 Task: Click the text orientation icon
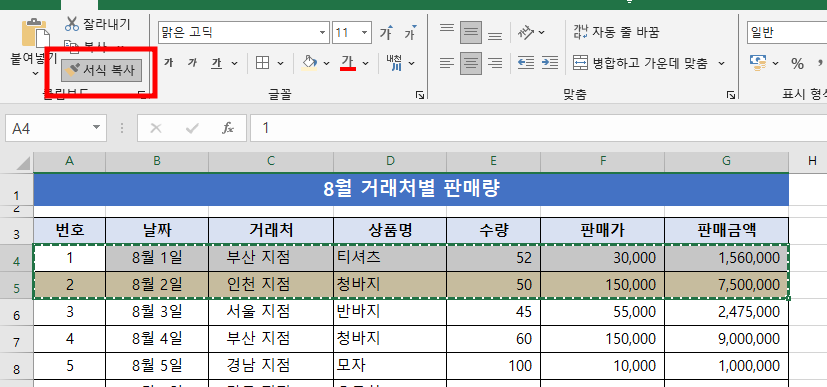coord(526,33)
